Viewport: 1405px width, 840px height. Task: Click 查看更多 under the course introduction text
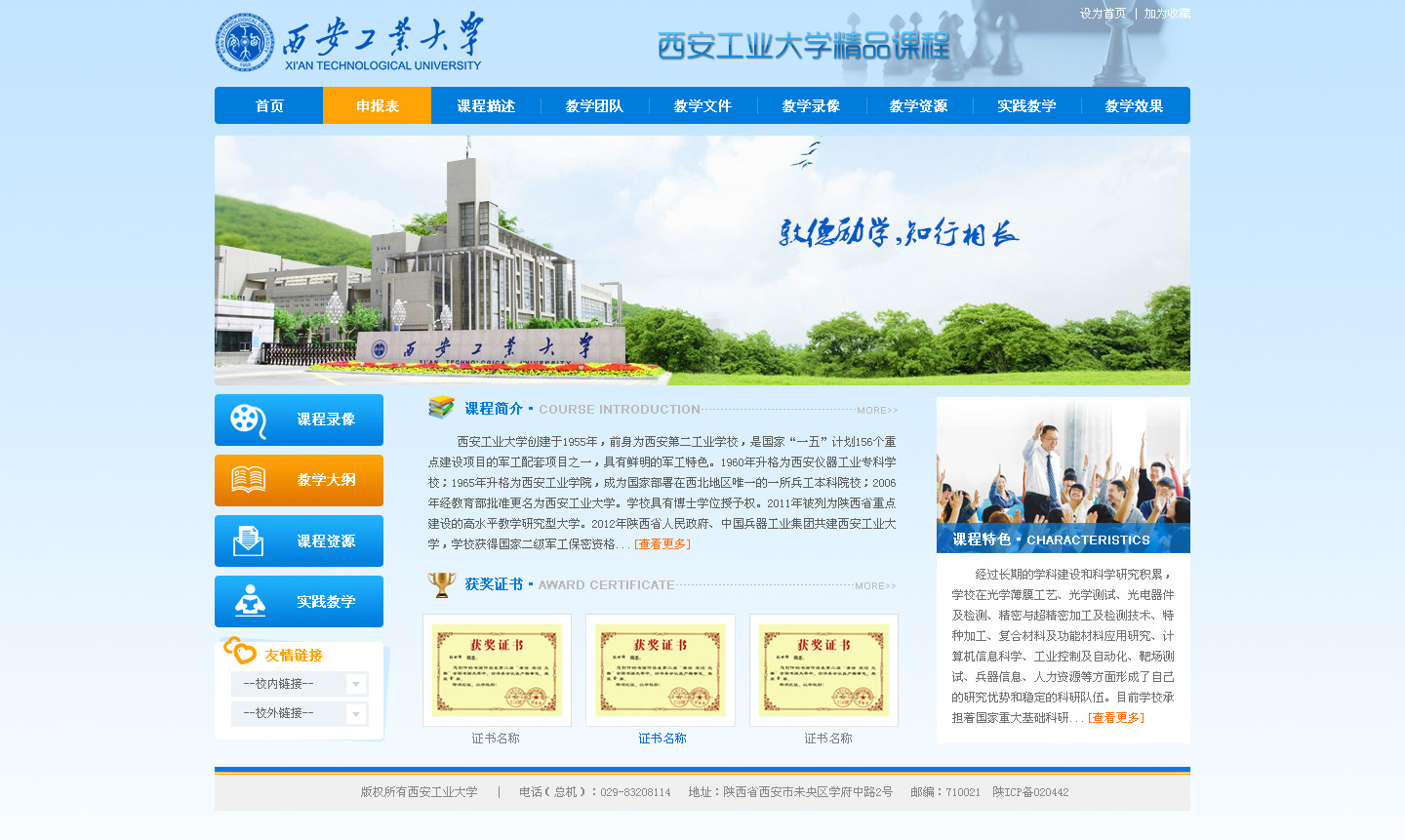[662, 544]
